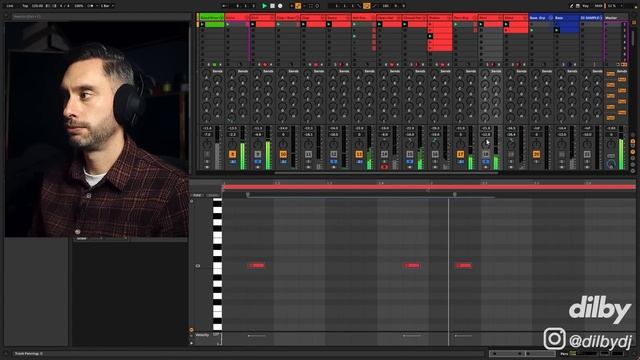Select the 120.00 tempo field
Image resolution: width=640 pixels, height=360 pixels.
click(x=37, y=6)
